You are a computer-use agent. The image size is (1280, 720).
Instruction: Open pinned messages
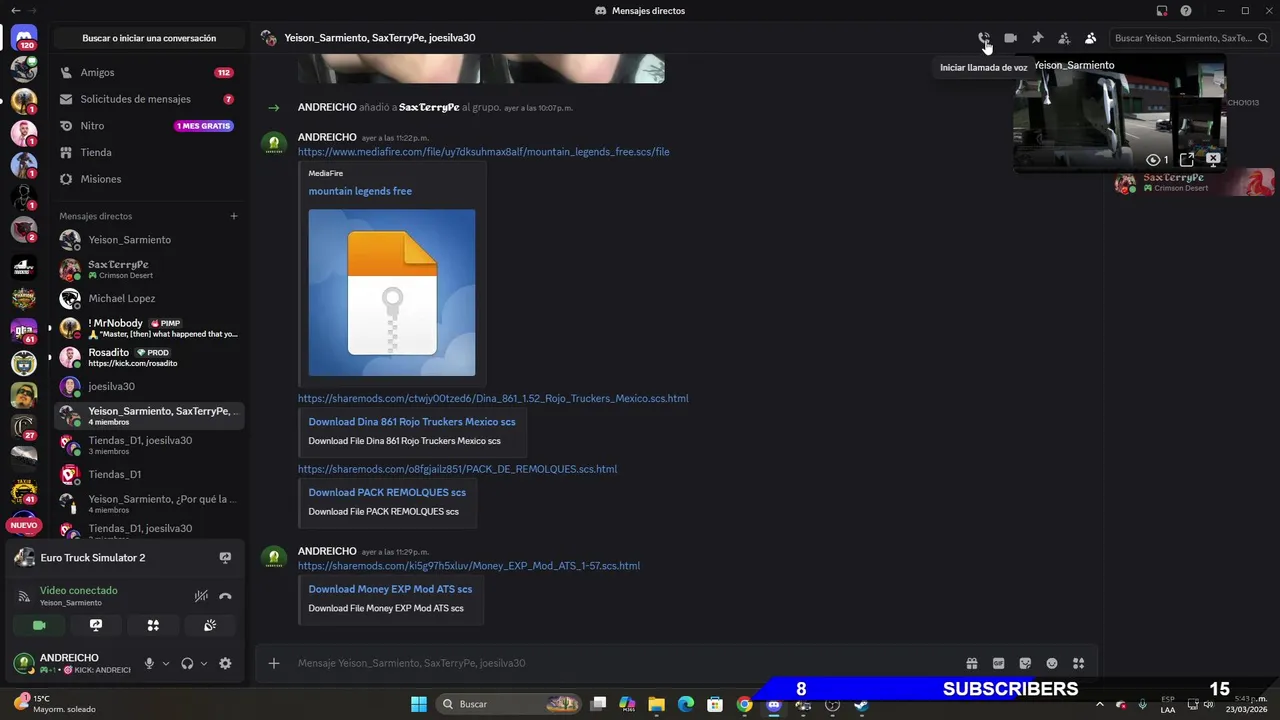(1037, 38)
